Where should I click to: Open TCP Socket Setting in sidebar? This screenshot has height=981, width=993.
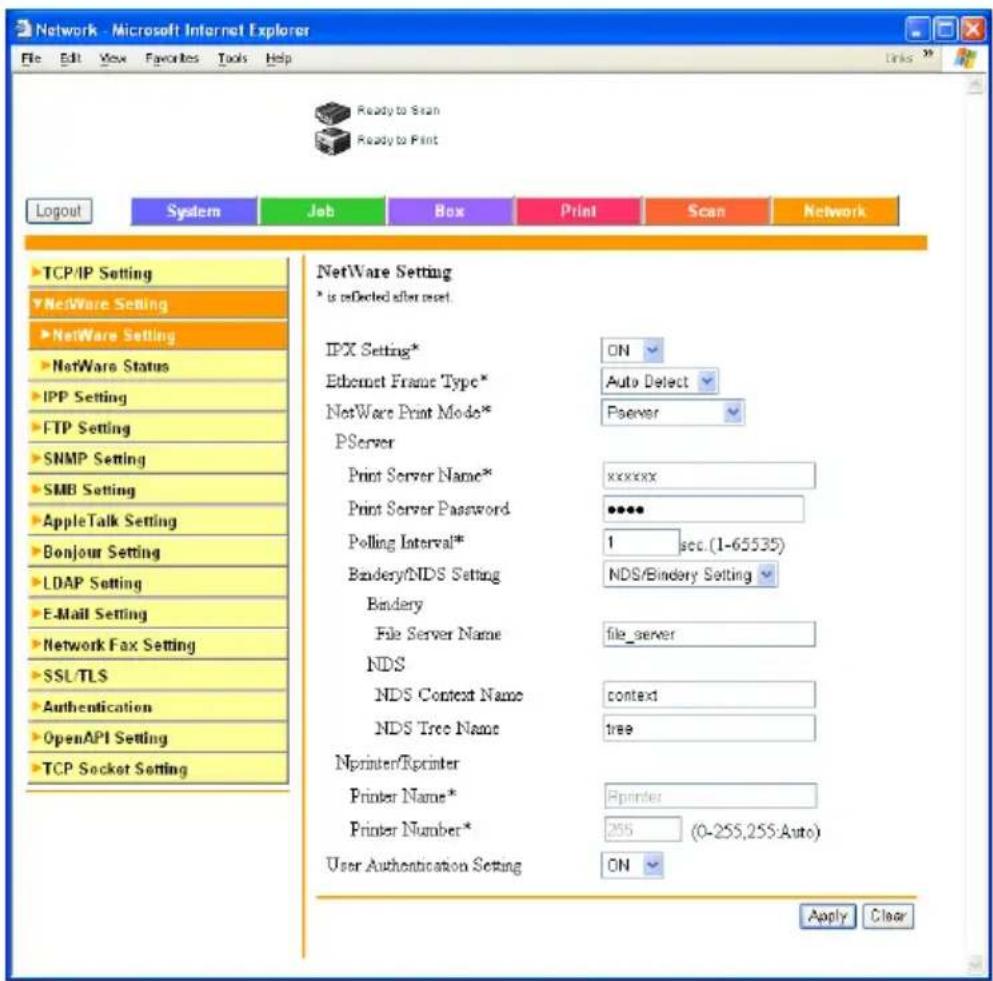click(x=158, y=769)
